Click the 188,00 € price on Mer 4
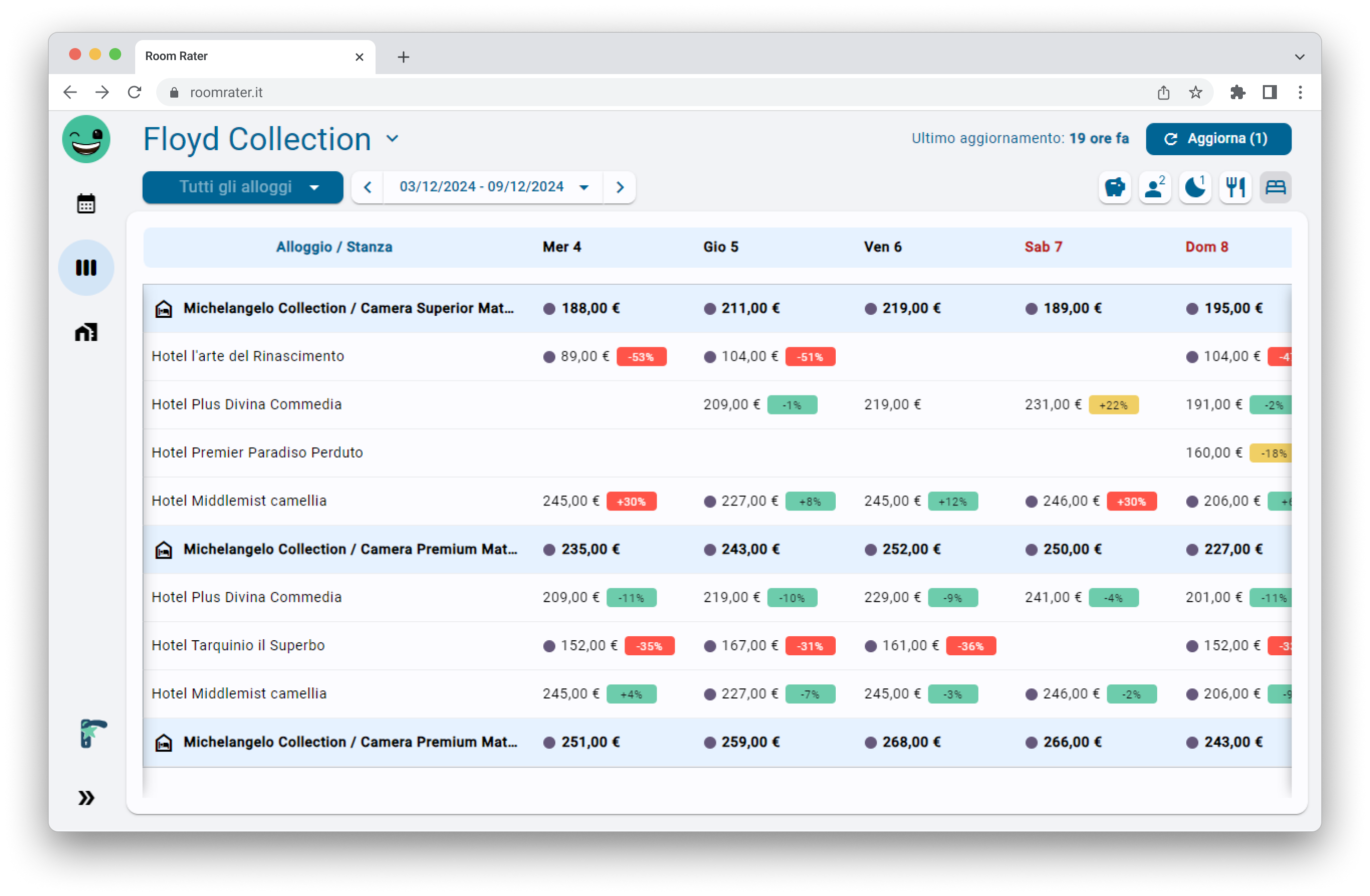Screen dimensions: 1370x896 (590, 308)
